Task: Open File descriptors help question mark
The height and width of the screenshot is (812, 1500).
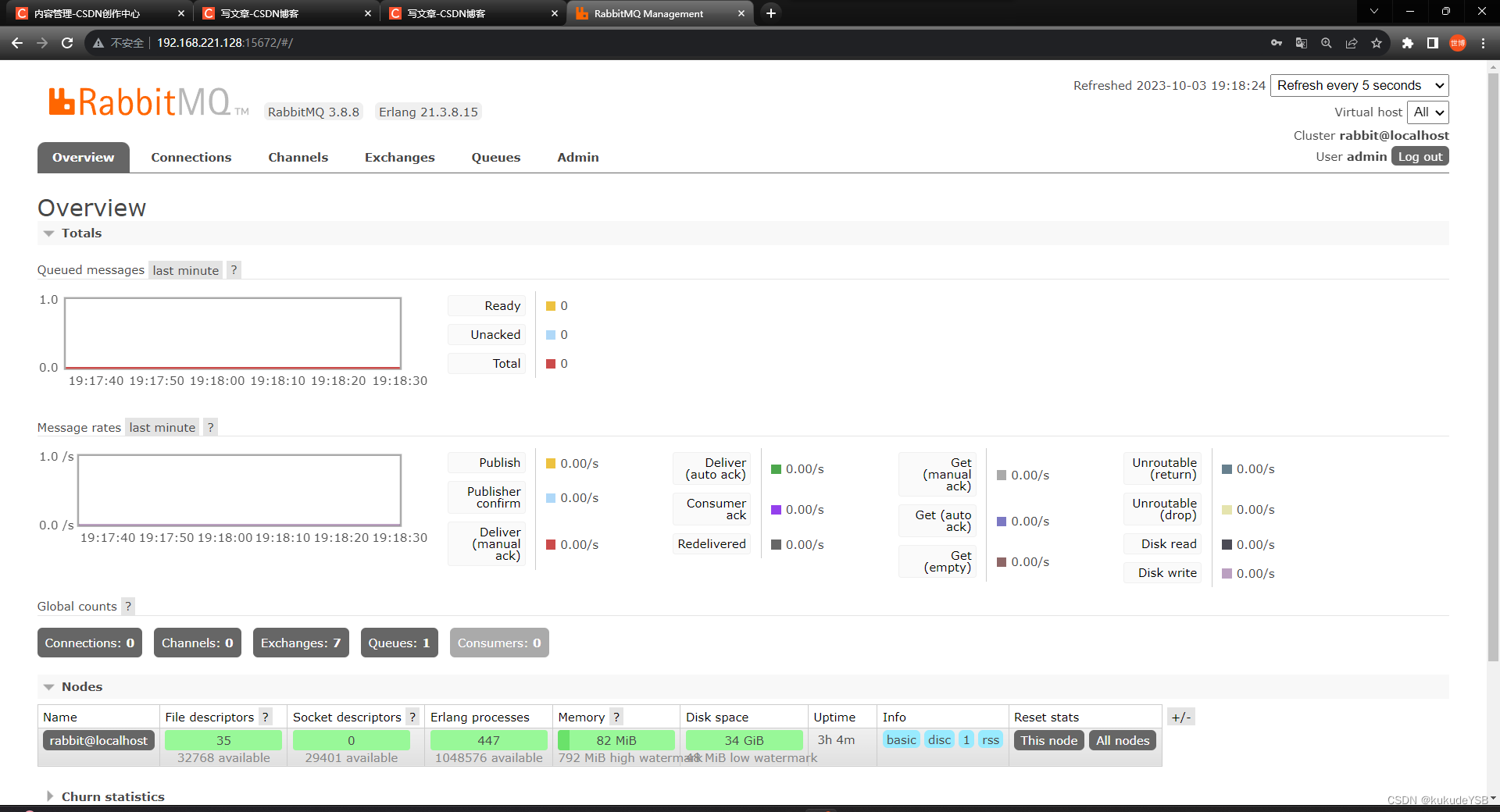Action: point(266,717)
